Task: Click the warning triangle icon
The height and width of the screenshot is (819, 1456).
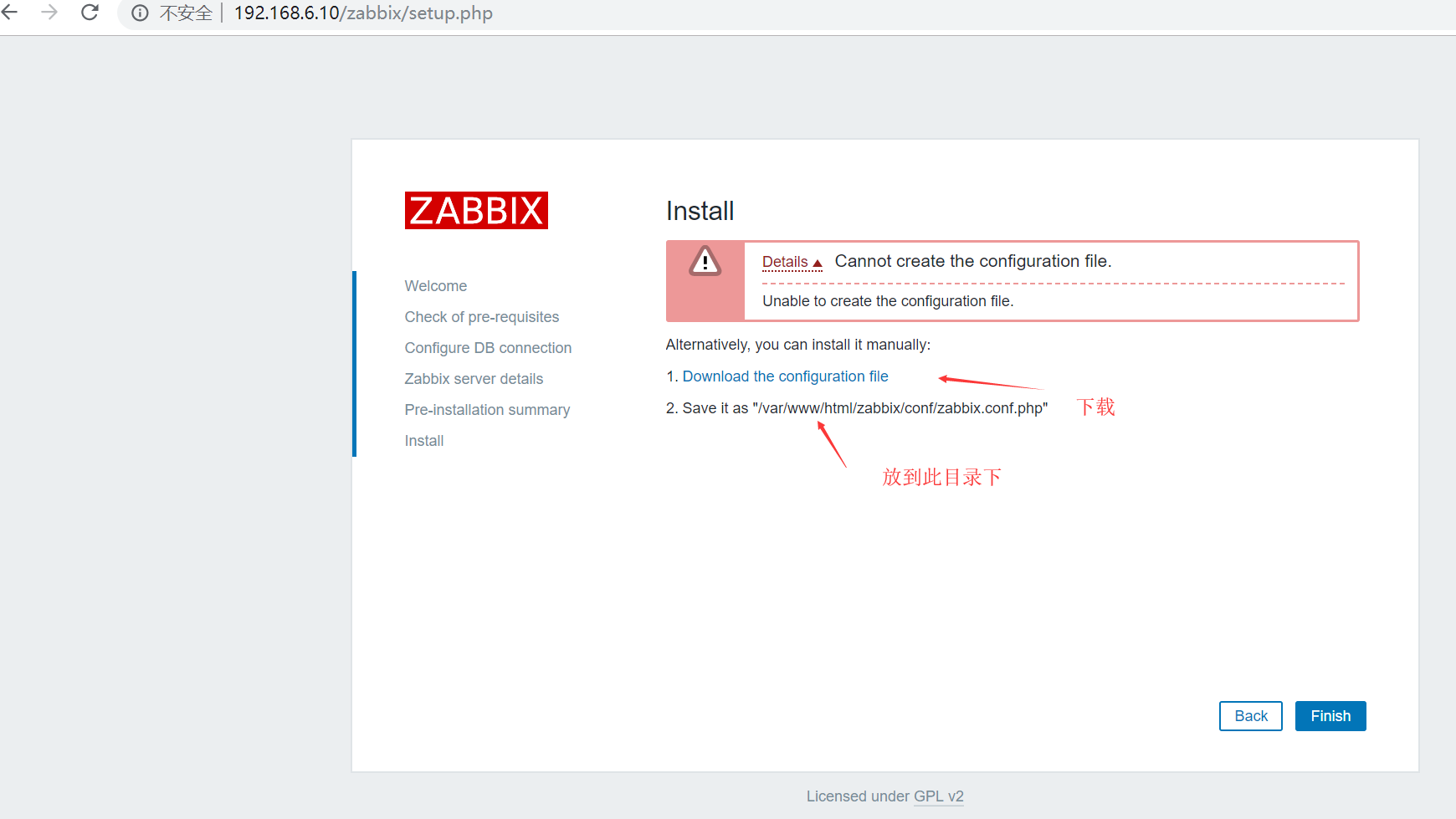Action: [x=705, y=262]
